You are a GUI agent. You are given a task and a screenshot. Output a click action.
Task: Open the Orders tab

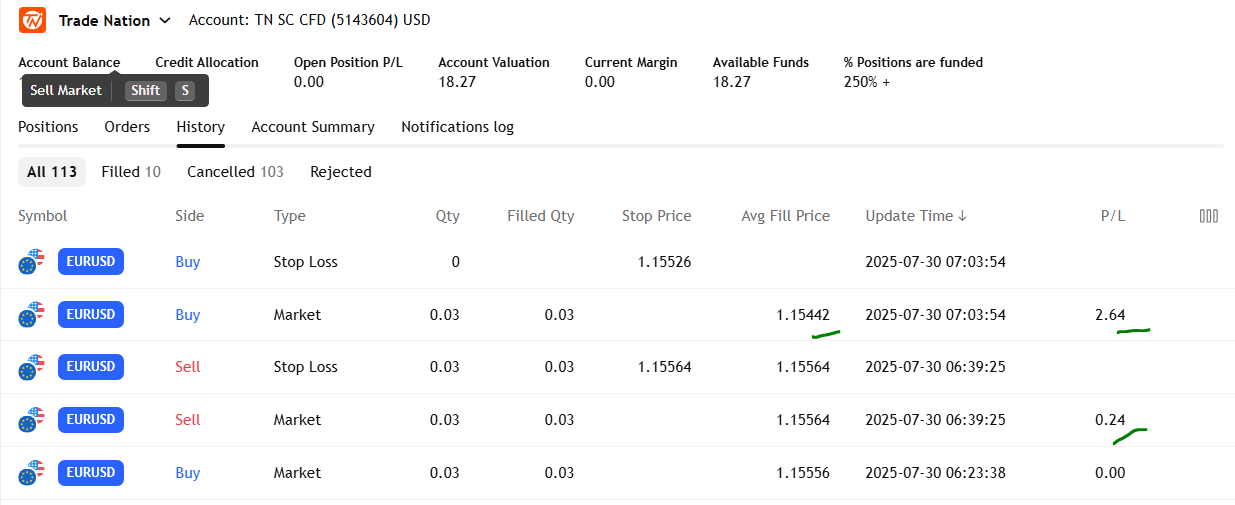click(127, 127)
